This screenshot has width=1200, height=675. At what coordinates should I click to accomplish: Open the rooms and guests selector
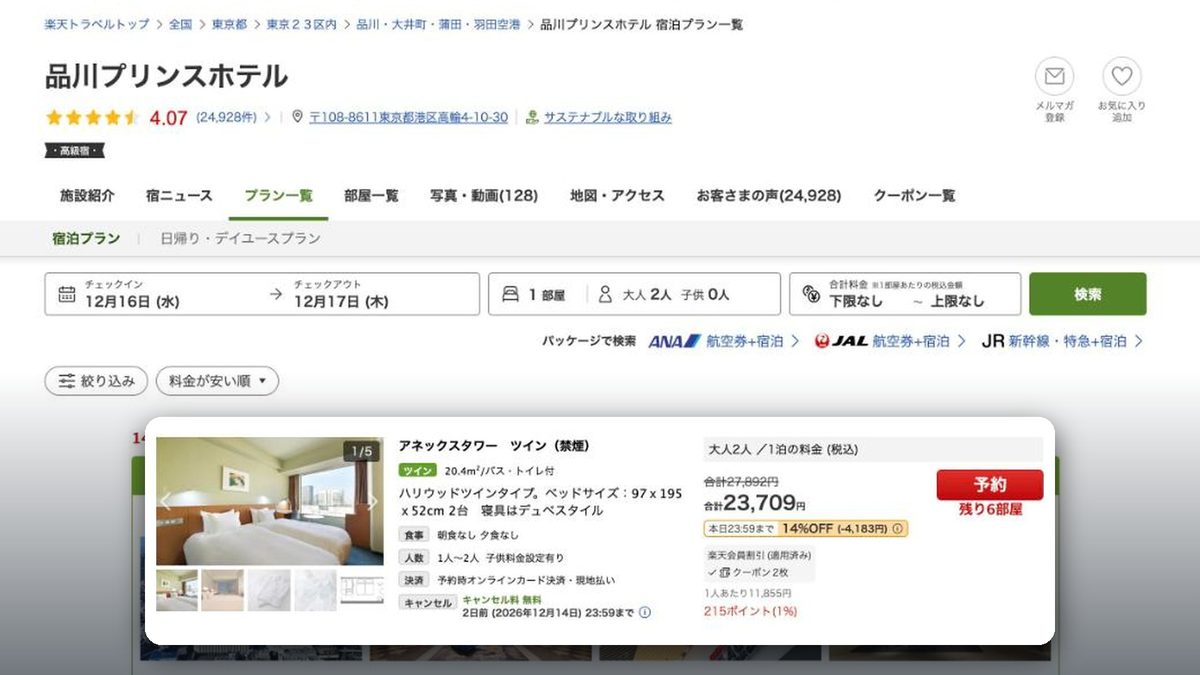point(634,294)
